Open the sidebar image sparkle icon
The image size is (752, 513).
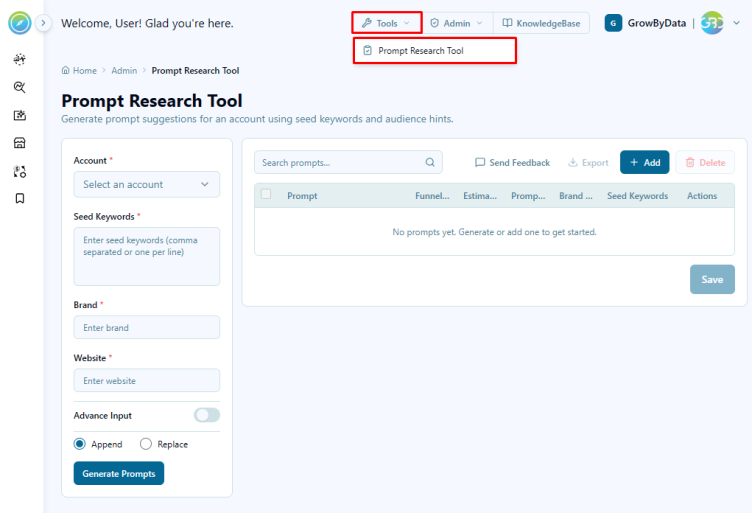[x=20, y=115]
